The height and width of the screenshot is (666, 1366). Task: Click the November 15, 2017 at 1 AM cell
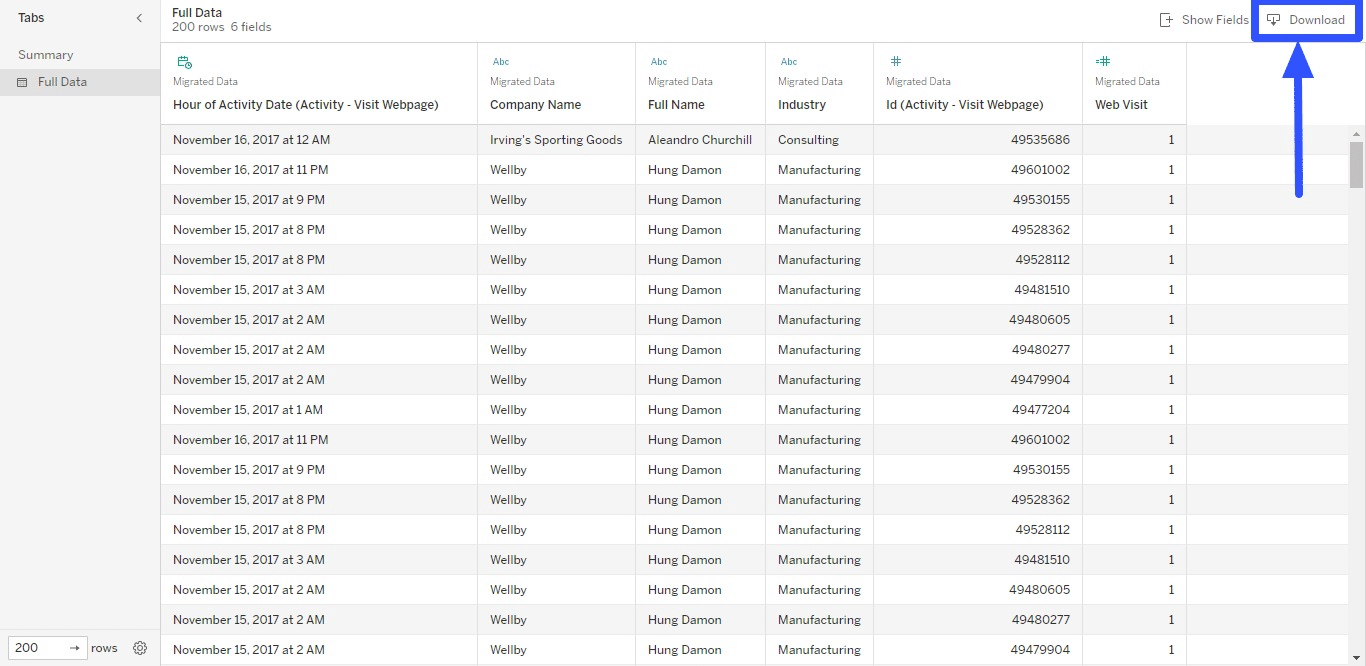(x=319, y=410)
